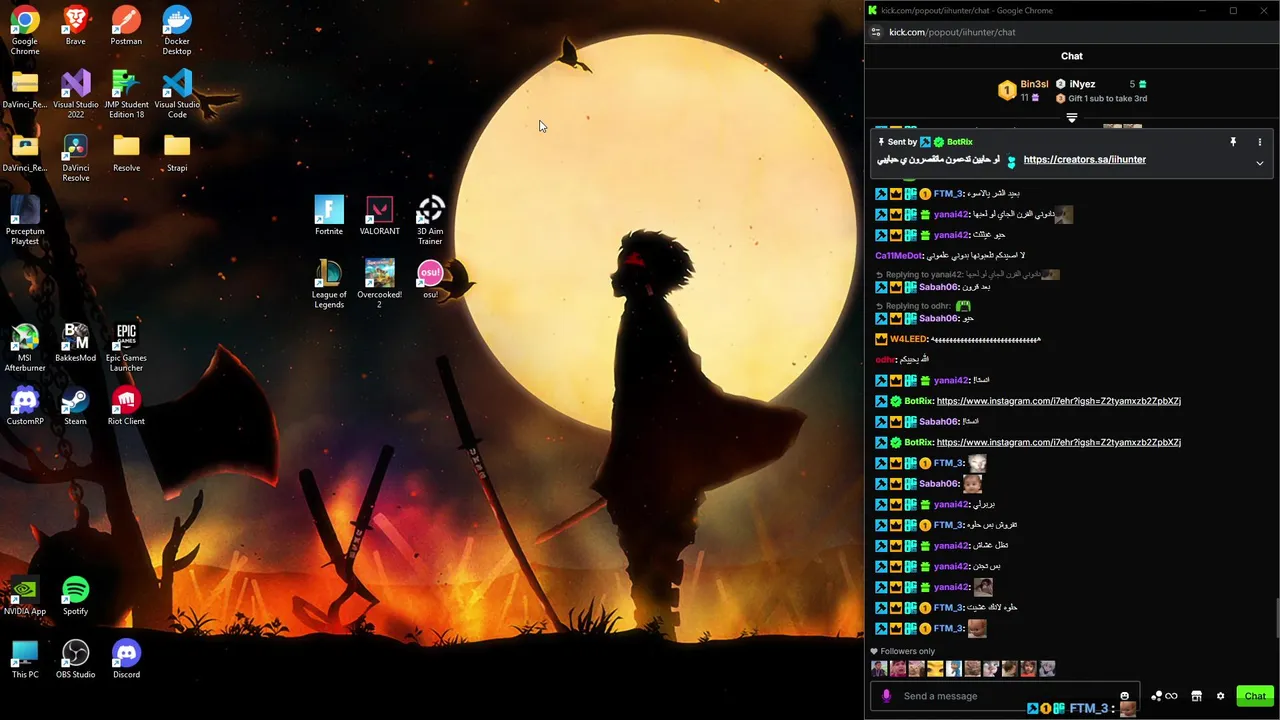Click username Ca11MeDot in chat
The image size is (1280, 720).
[898, 256]
